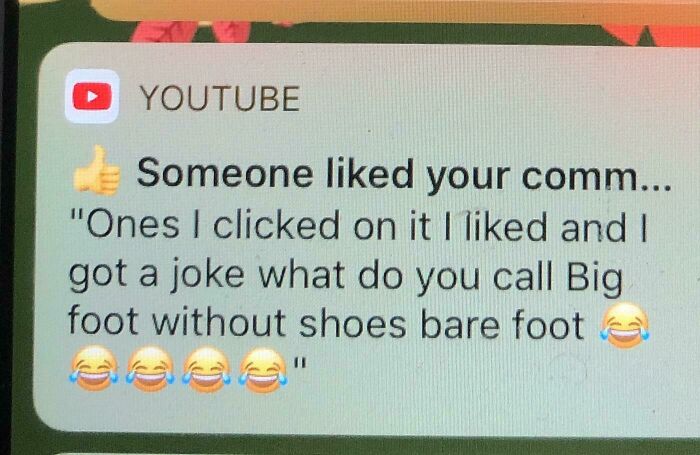700x455 pixels.
Task: Click the "foot without shoes bare foot" line
Action: pyautogui.click(x=326, y=323)
